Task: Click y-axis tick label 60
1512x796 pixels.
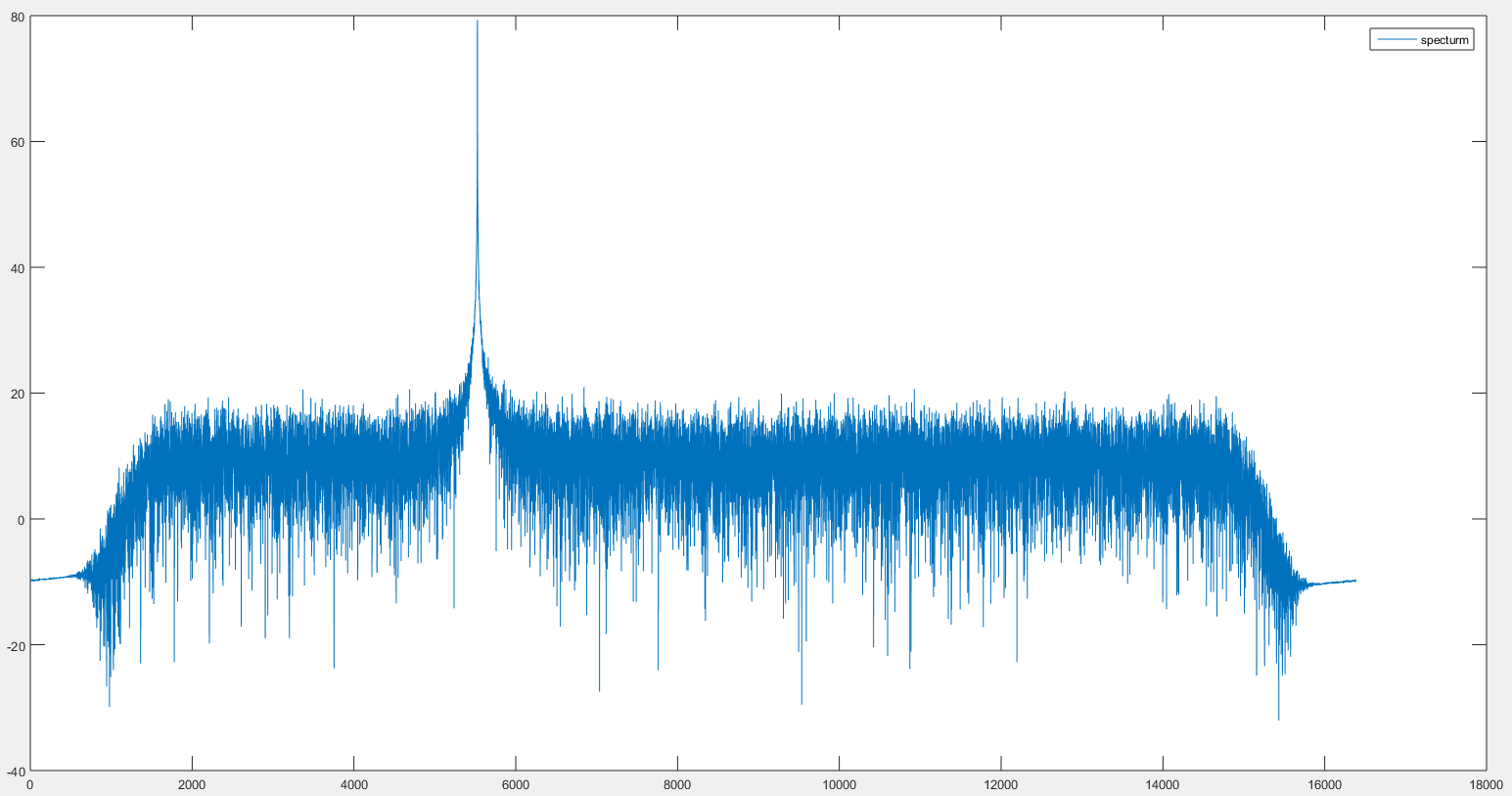Action: [18, 142]
